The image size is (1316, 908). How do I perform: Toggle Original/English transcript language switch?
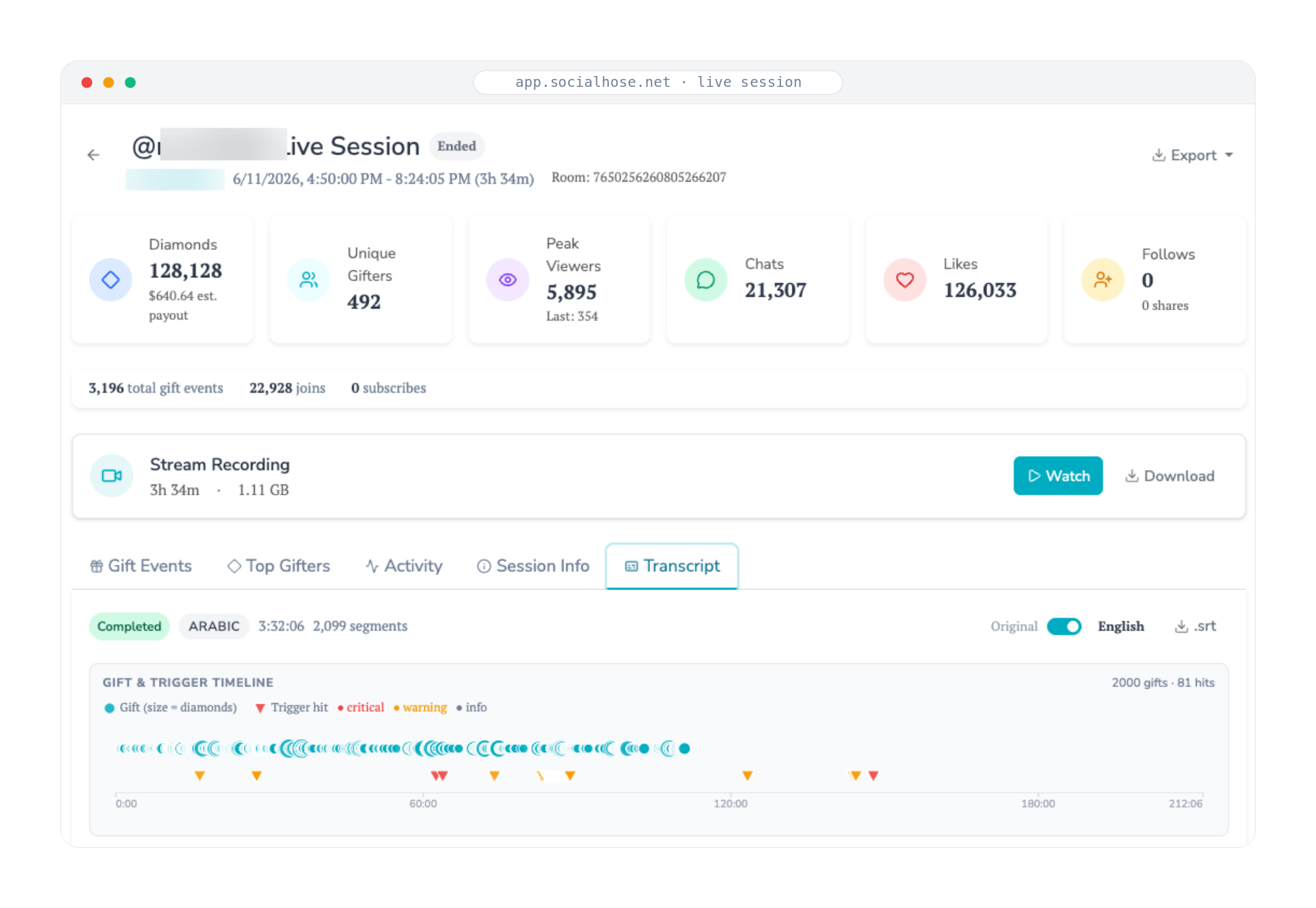1064,626
